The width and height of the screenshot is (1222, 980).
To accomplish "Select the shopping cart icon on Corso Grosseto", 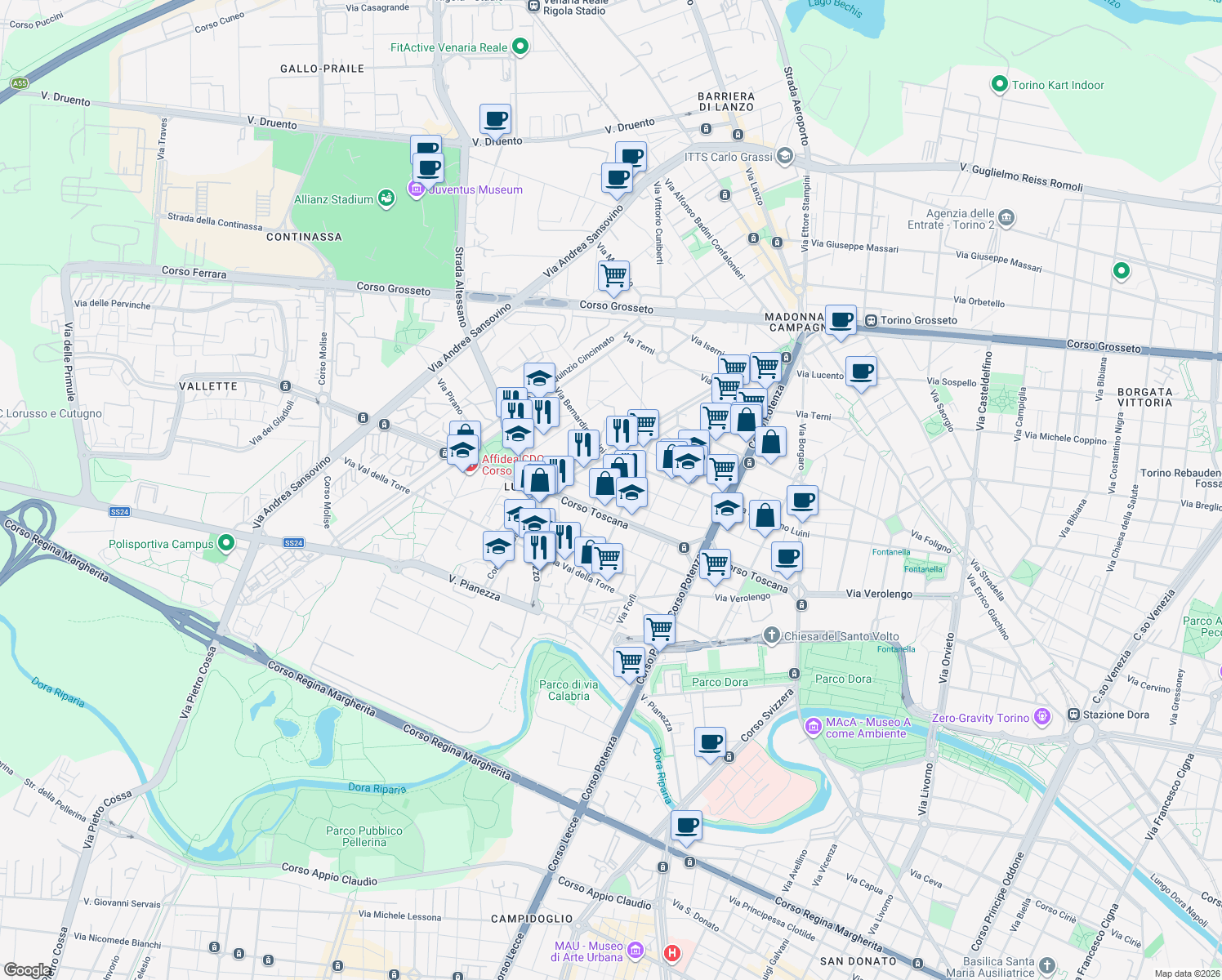I will click(x=613, y=276).
